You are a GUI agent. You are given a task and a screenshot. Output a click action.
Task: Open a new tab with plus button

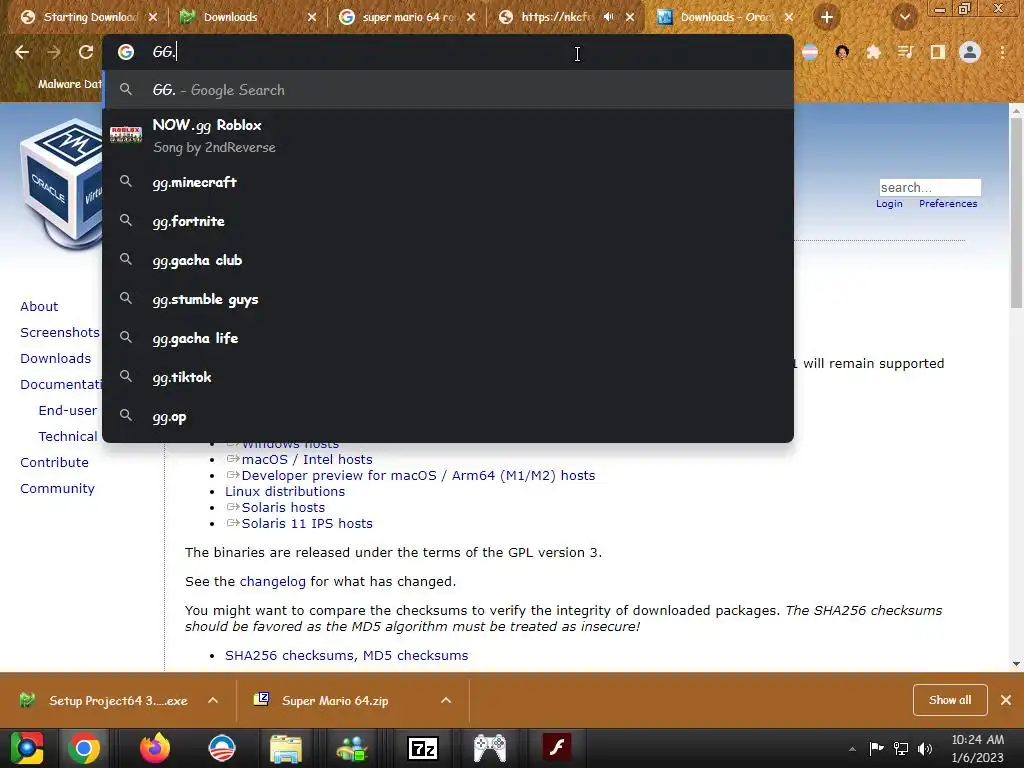[x=827, y=17]
